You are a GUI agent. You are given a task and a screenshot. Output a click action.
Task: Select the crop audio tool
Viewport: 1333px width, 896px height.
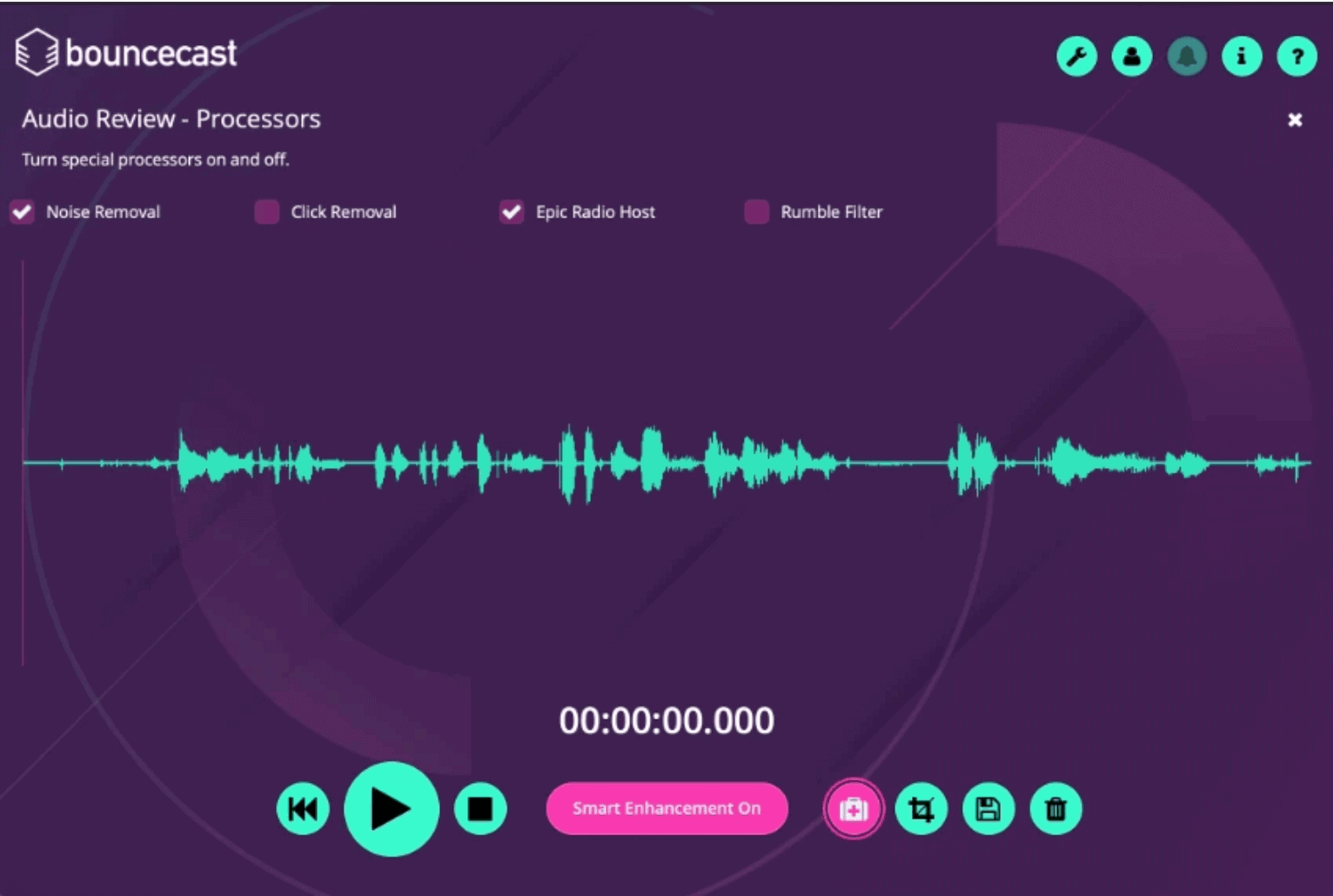click(x=921, y=809)
